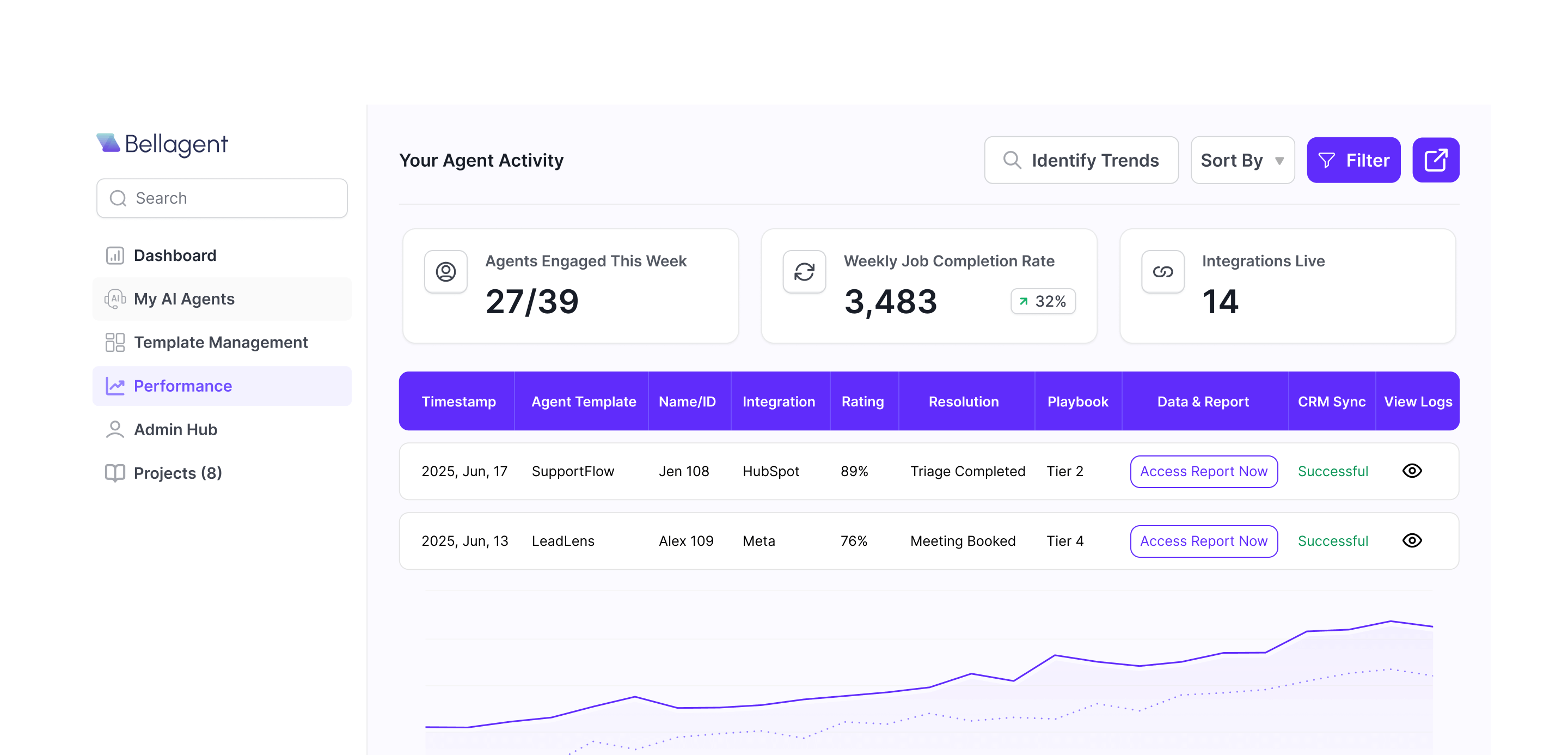Open the Dashboard menu item
The width and height of the screenshot is (1568, 755).
(175, 255)
